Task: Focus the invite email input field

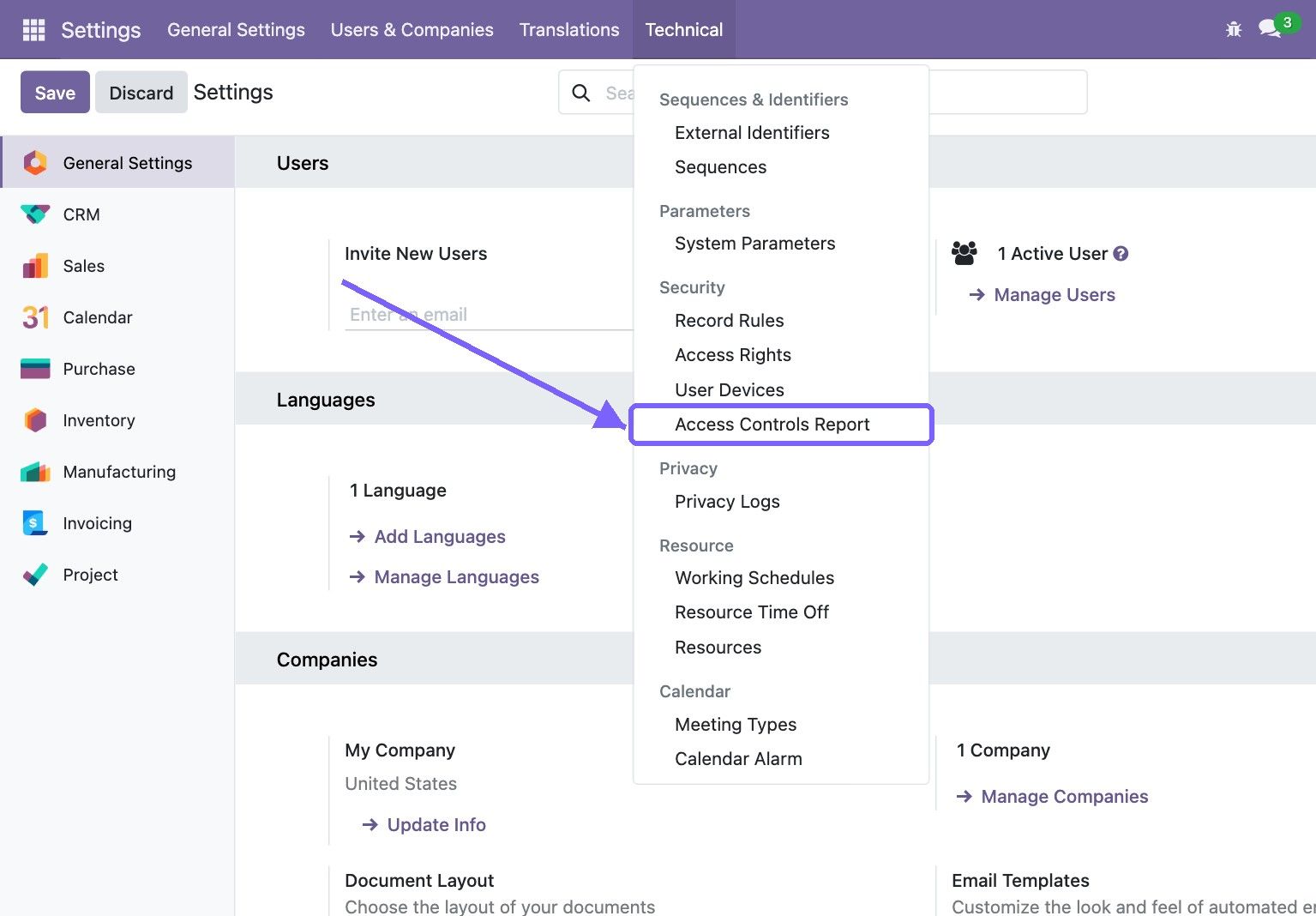Action: (x=489, y=315)
